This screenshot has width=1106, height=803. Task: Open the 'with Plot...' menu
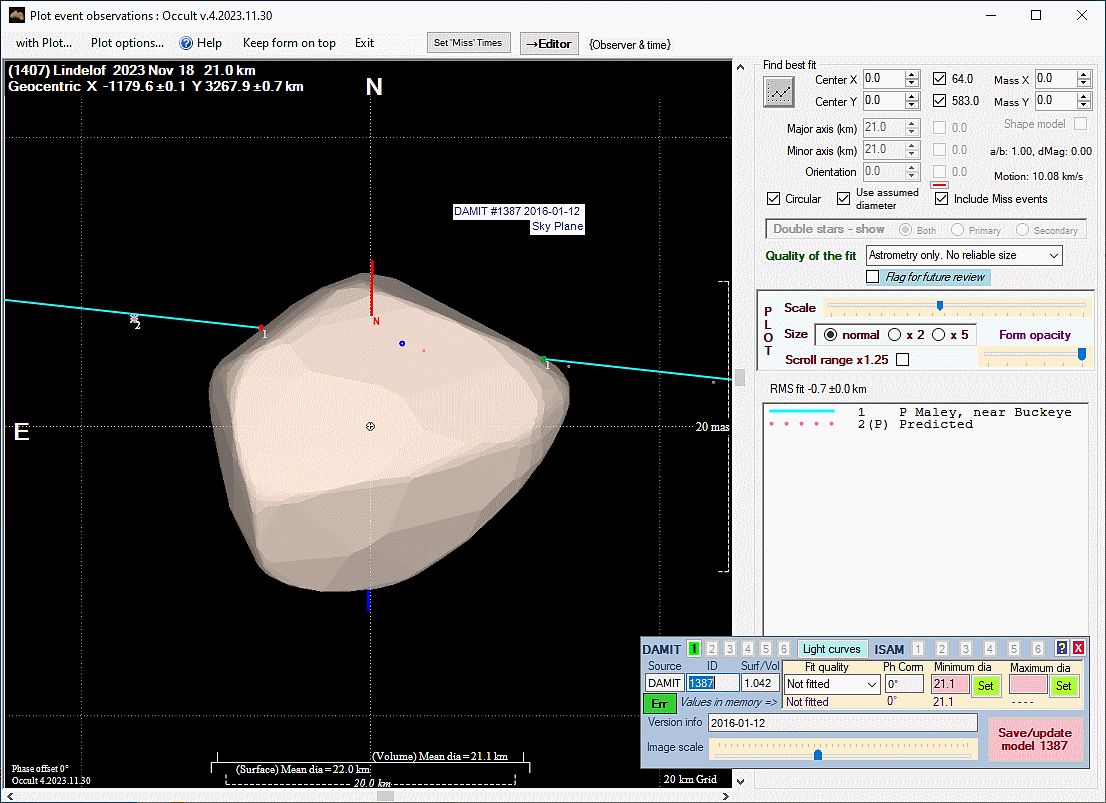(x=44, y=43)
